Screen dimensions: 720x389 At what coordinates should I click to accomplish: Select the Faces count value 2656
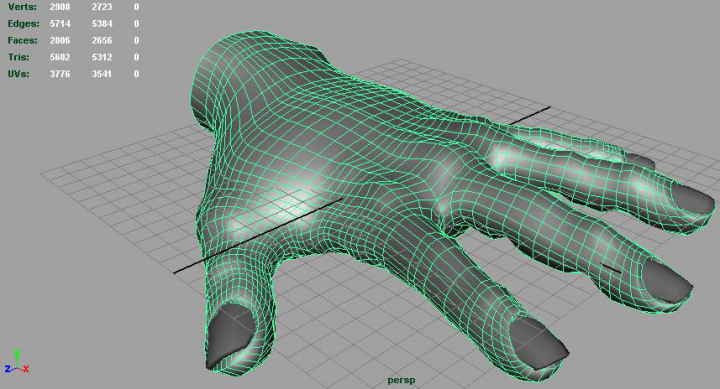(101, 40)
